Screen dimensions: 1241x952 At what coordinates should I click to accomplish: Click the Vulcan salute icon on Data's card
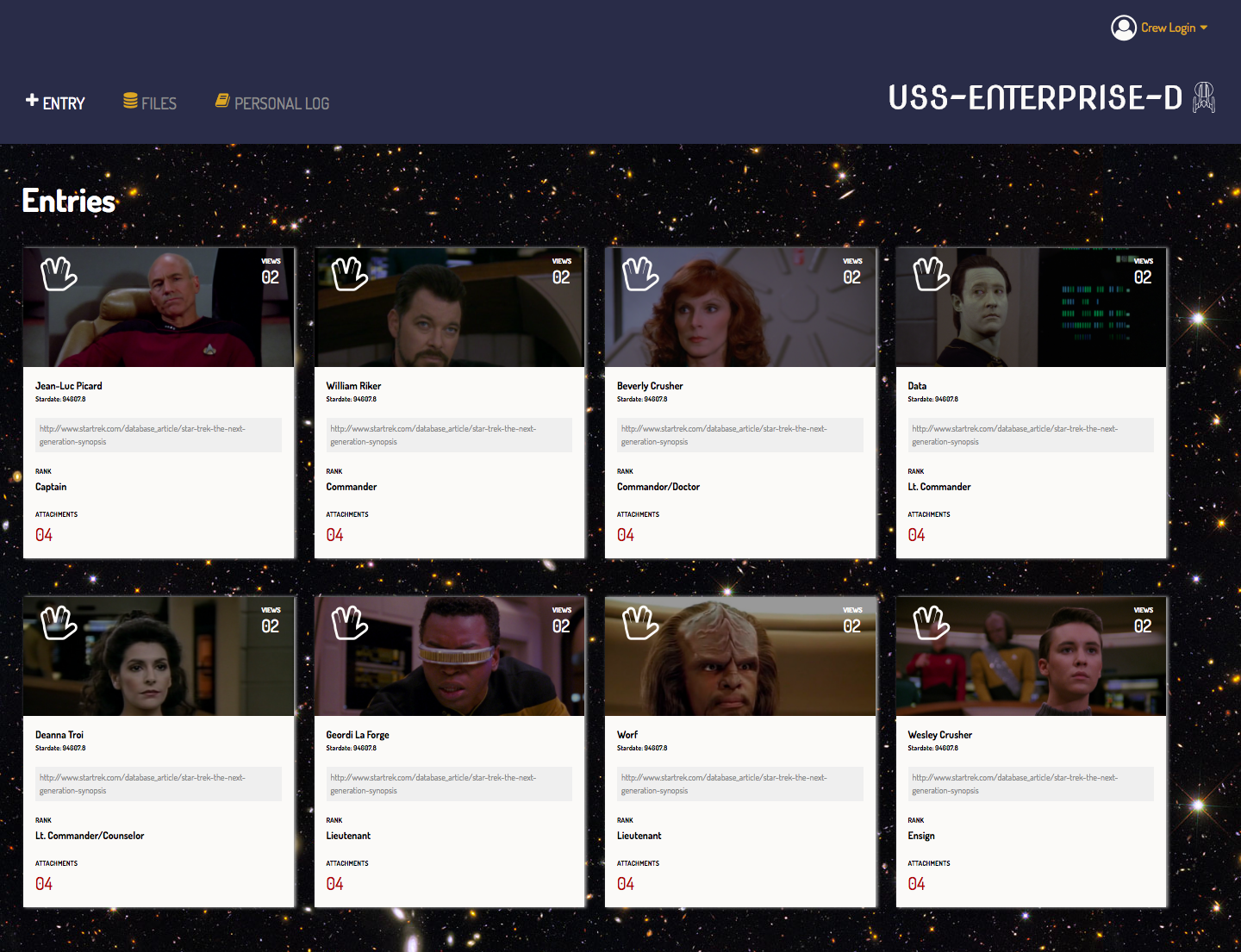(x=932, y=273)
